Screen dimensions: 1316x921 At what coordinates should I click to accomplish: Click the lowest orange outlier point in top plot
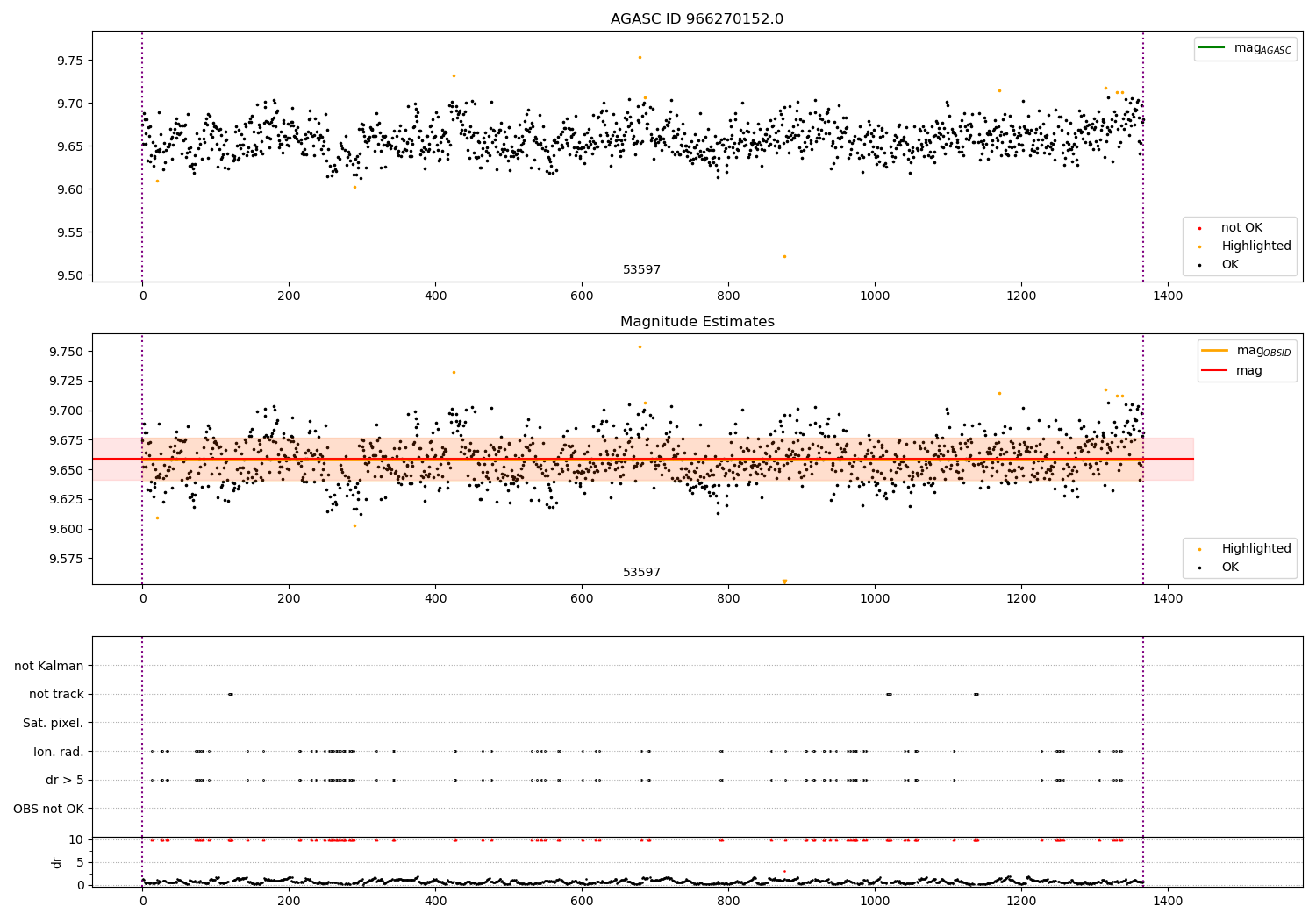[784, 256]
